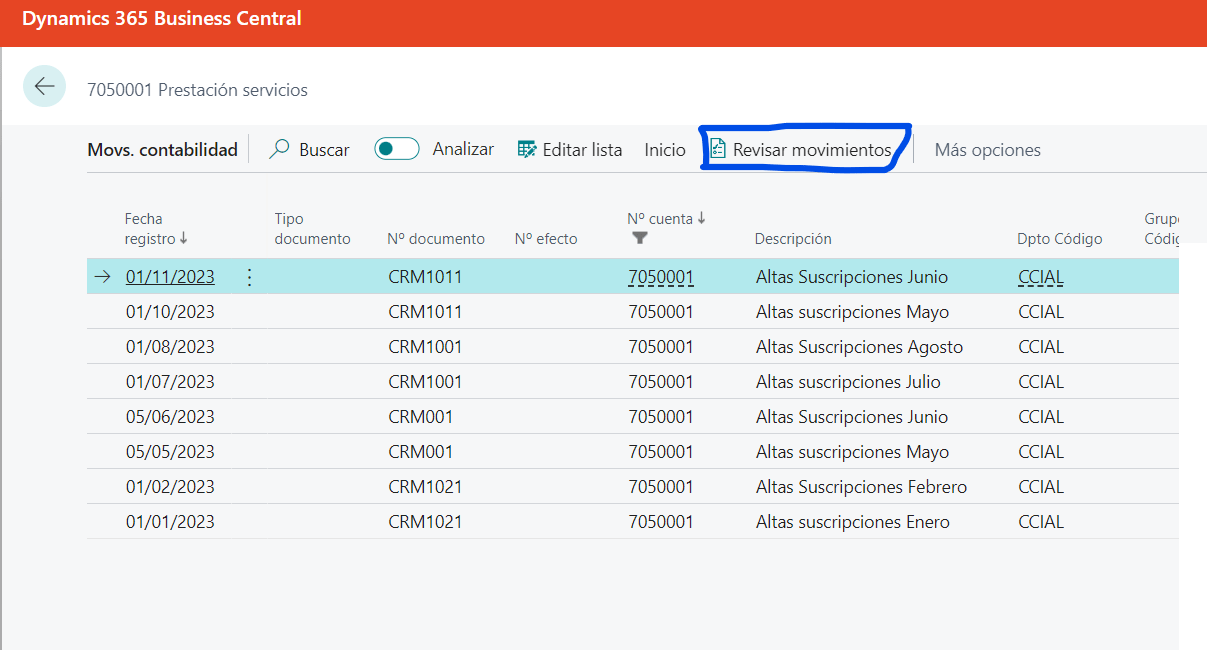Open the Inicio menu tab
The height and width of the screenshot is (650, 1207).
point(664,150)
